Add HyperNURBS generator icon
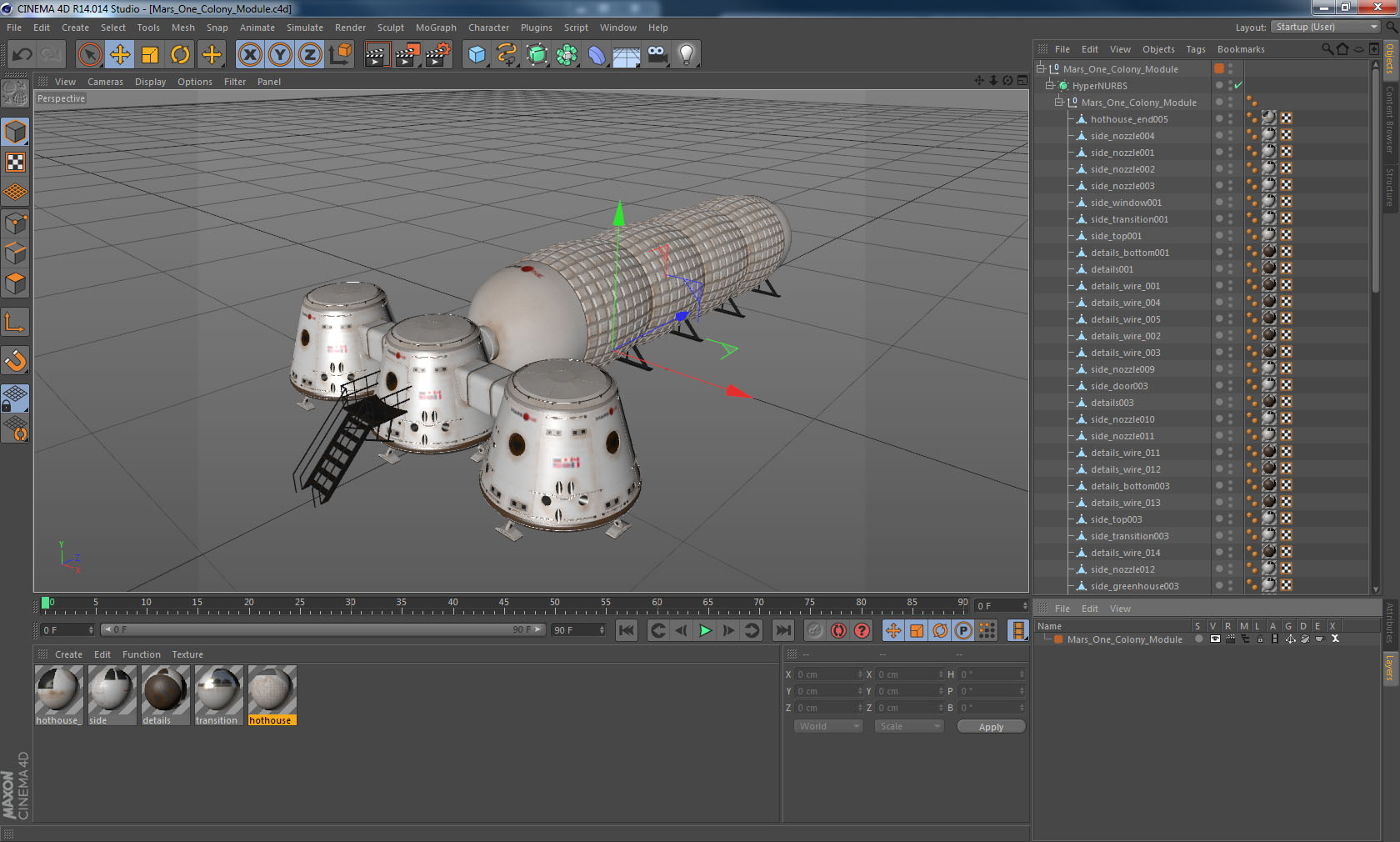This screenshot has height=842, width=1400. (537, 55)
